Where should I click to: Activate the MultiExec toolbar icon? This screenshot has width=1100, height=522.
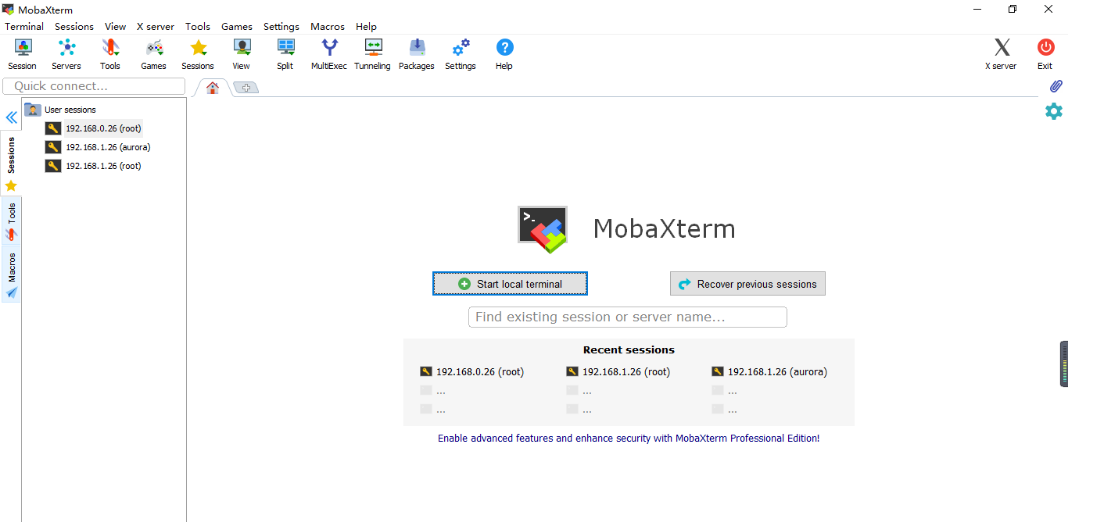pyautogui.click(x=329, y=55)
